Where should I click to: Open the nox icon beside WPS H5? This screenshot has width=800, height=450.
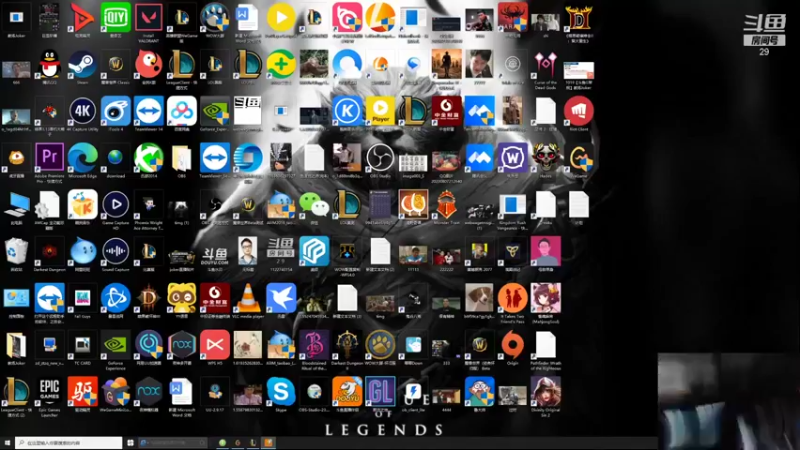click(x=182, y=345)
